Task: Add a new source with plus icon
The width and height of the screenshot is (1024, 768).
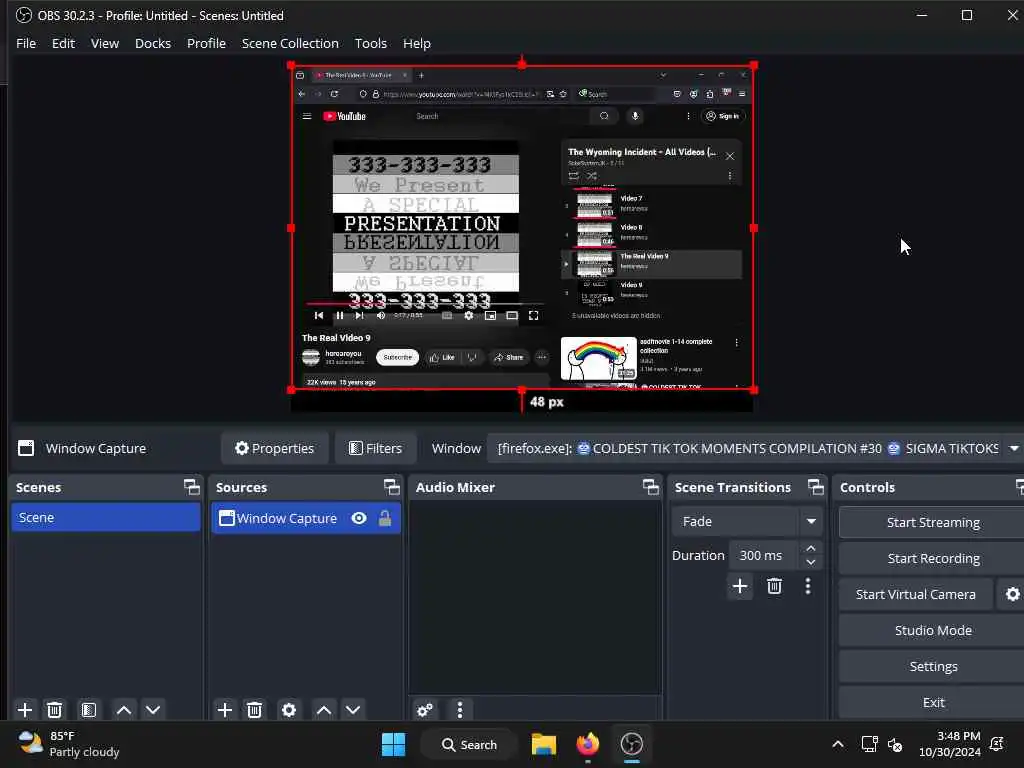Action: pyautogui.click(x=225, y=710)
